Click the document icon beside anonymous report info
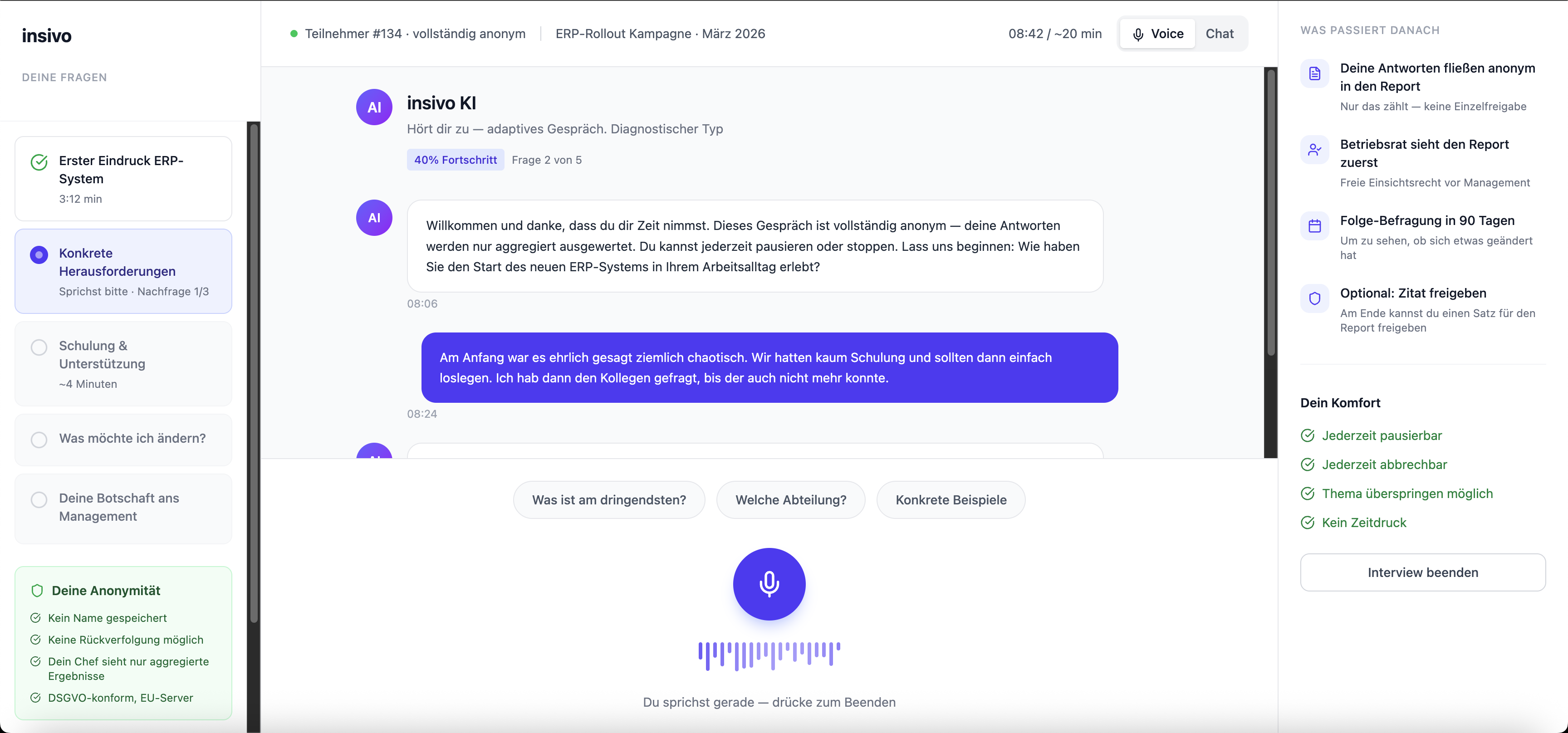 [x=1314, y=73]
